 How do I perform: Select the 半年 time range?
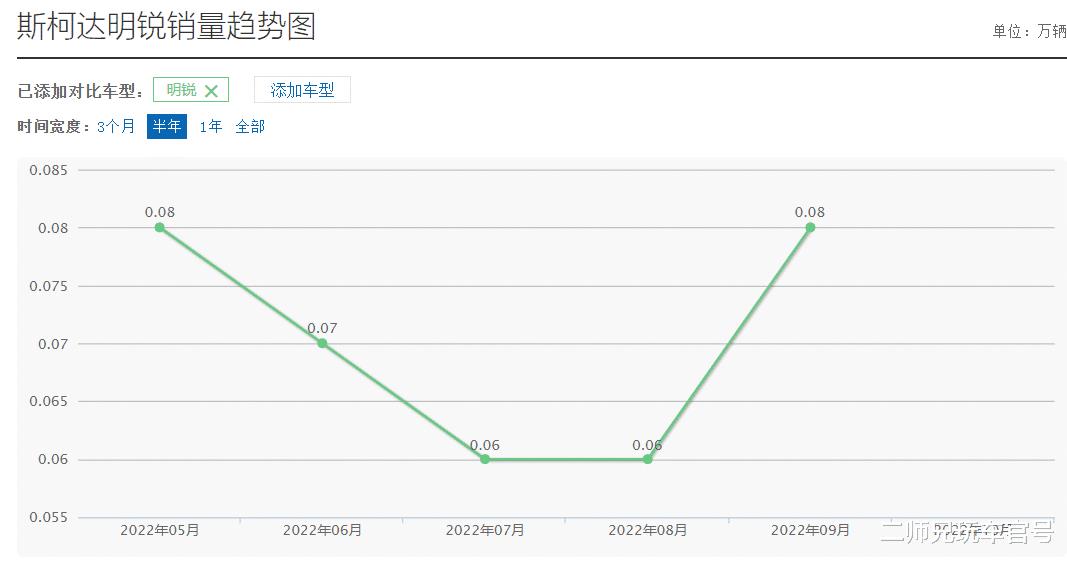tap(167, 127)
